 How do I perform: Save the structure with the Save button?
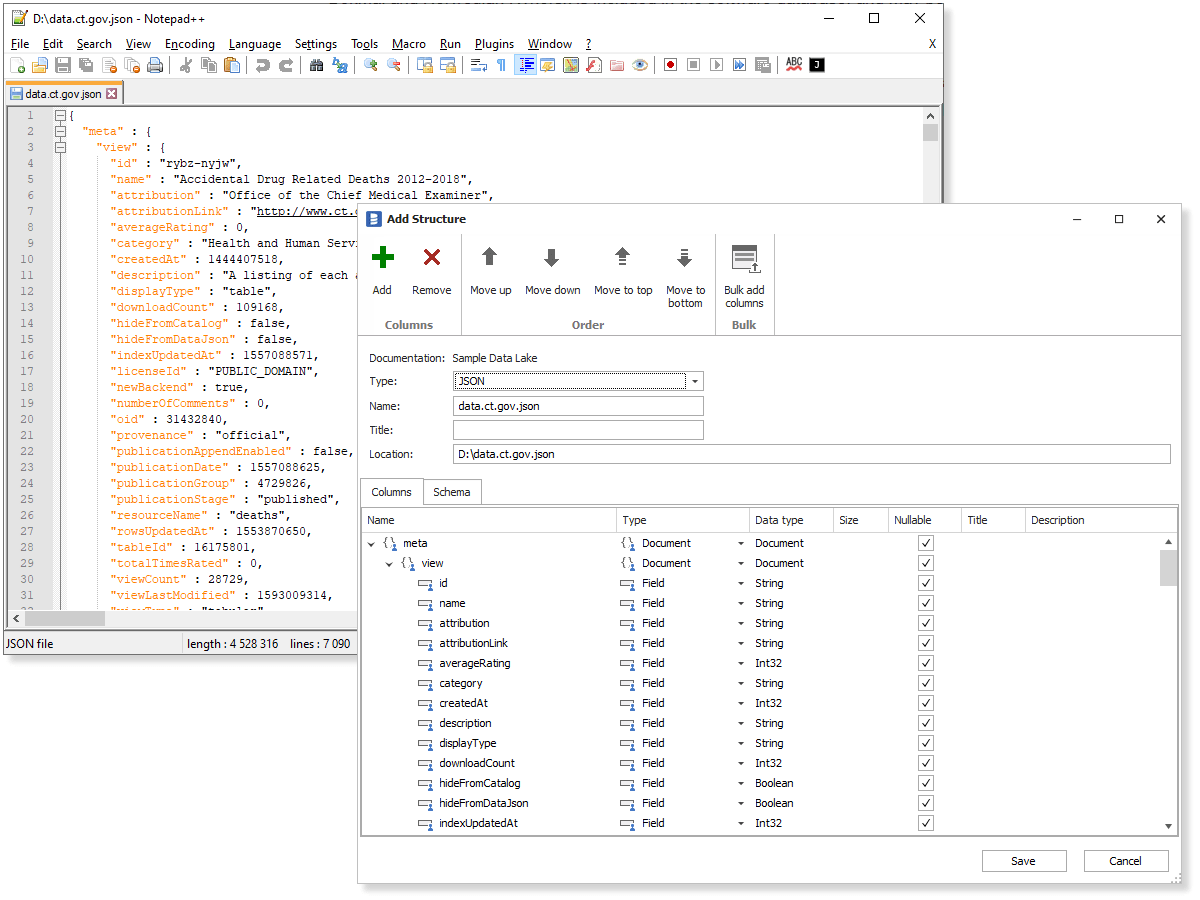click(1024, 861)
